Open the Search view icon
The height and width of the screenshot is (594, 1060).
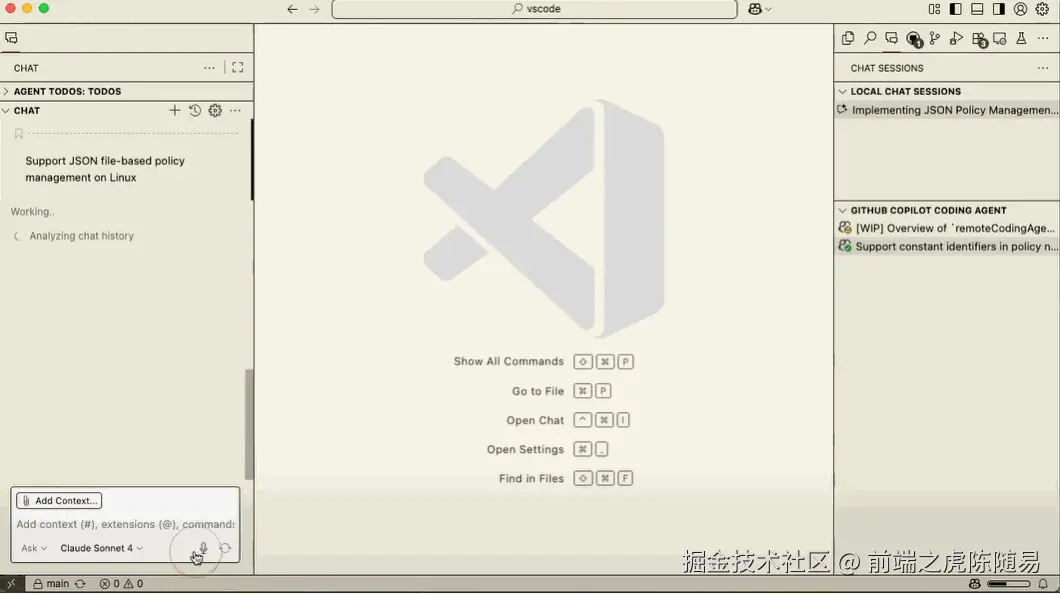(870, 39)
